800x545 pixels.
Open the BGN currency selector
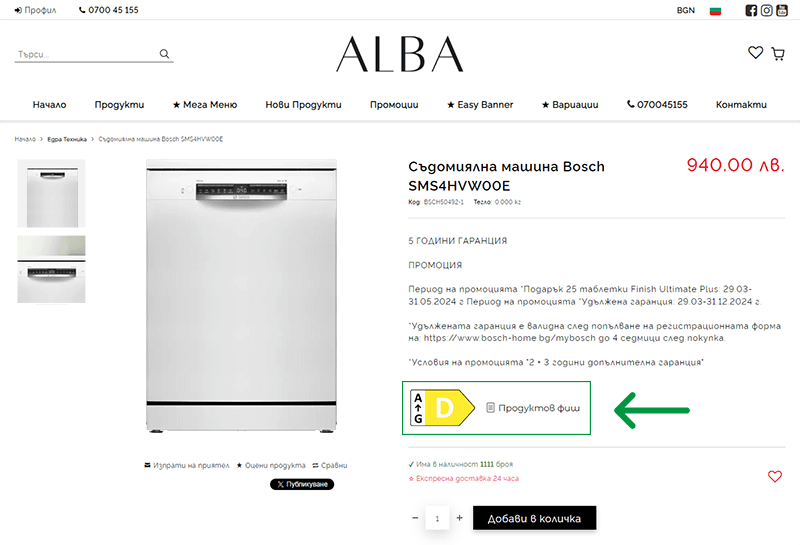click(x=686, y=10)
